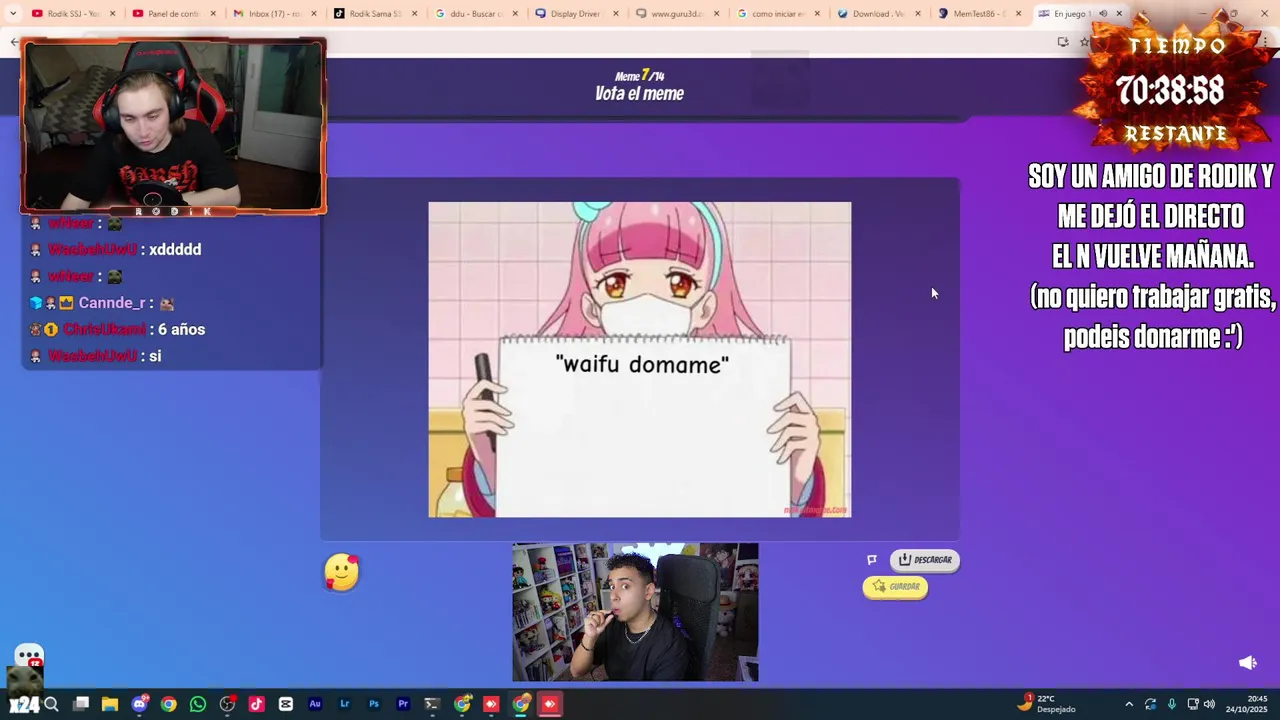Open CapCut from the taskbar
The height and width of the screenshot is (720, 1280).
click(286, 705)
